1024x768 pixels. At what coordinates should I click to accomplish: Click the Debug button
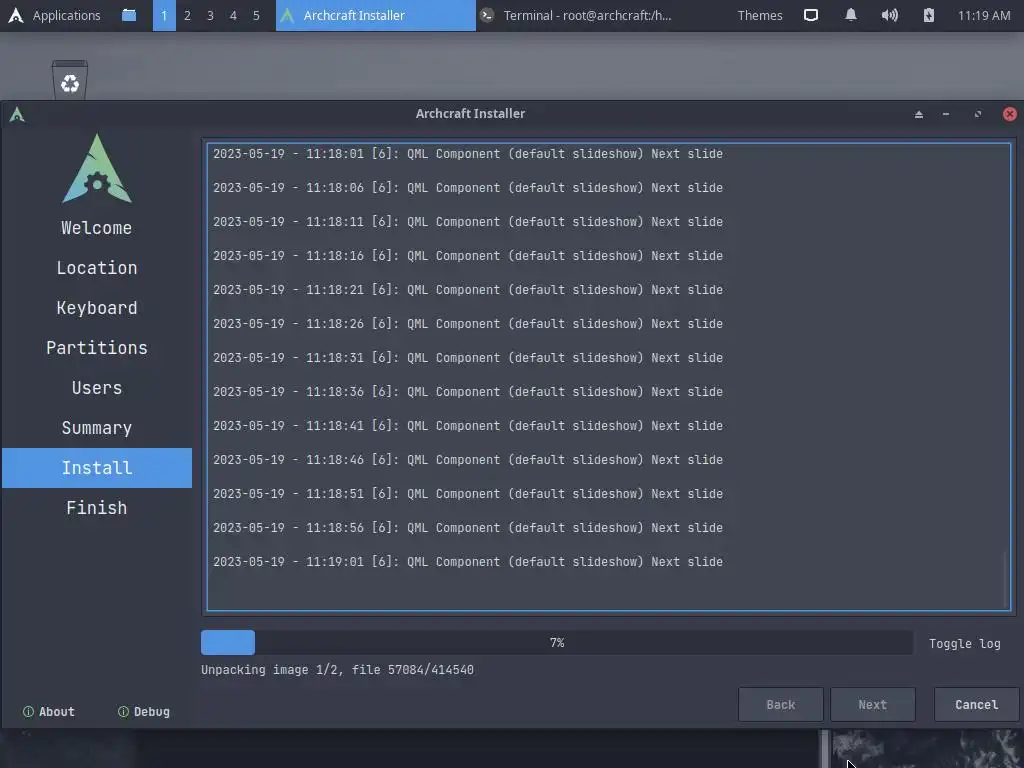point(144,711)
